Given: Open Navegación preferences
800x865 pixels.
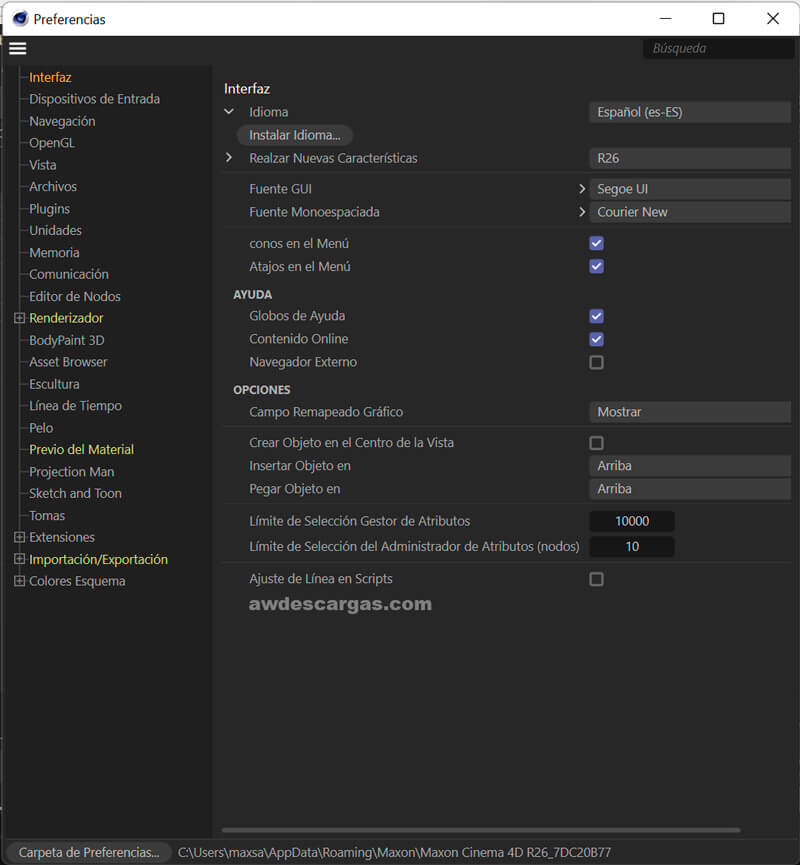Looking at the screenshot, I should point(62,121).
